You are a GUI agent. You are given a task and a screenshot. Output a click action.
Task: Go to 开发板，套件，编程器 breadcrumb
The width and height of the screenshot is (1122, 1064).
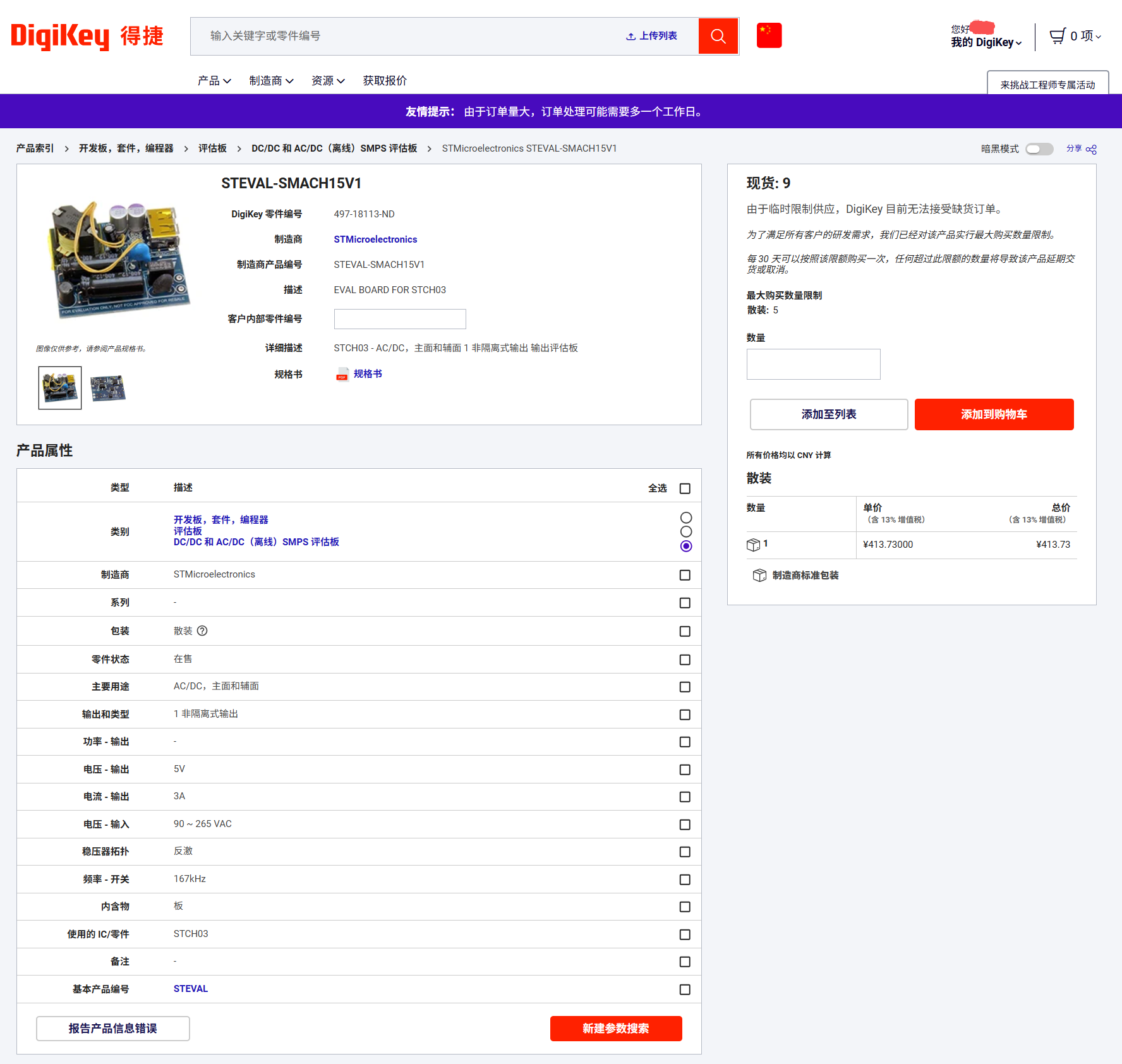click(126, 148)
